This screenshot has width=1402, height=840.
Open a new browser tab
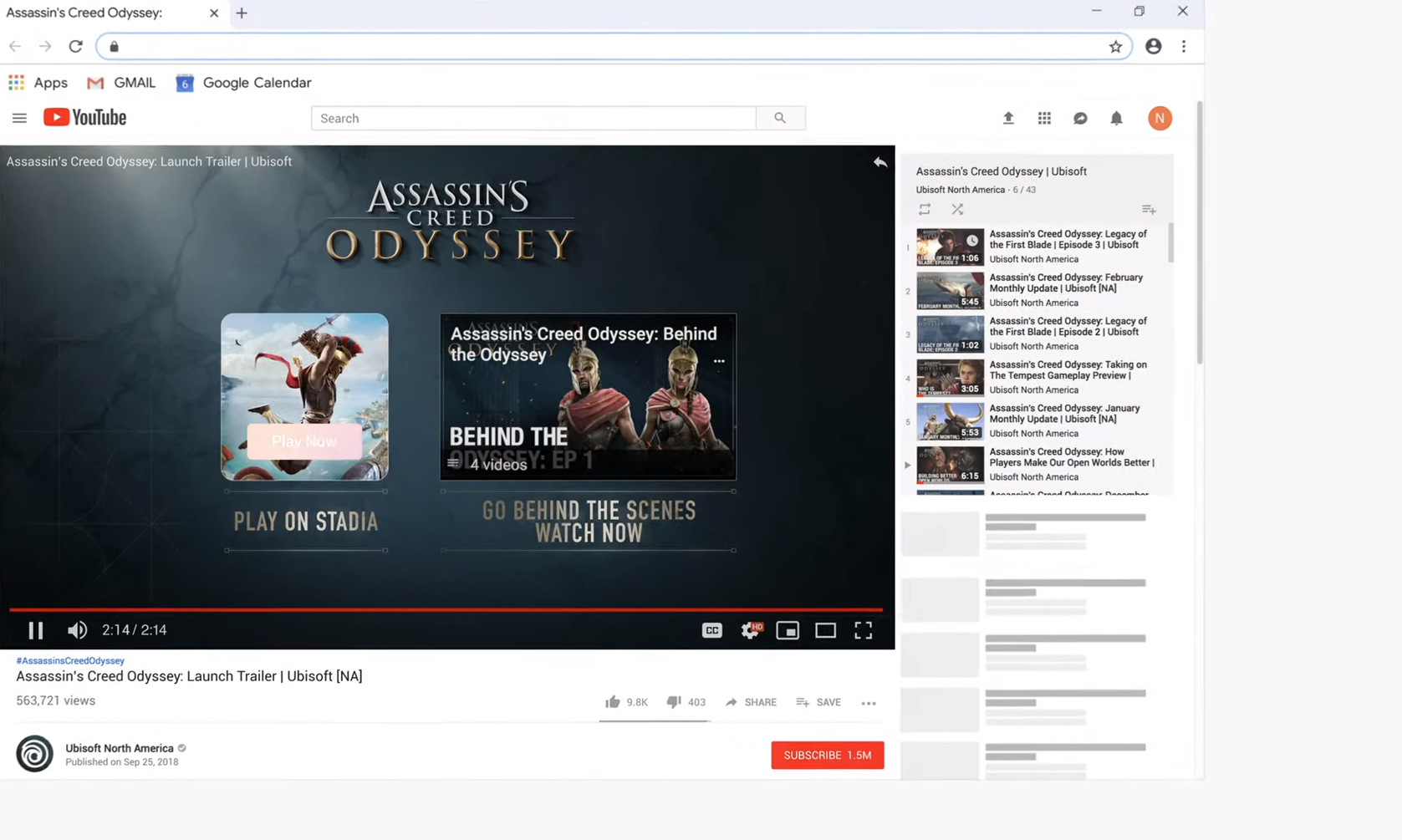242,13
